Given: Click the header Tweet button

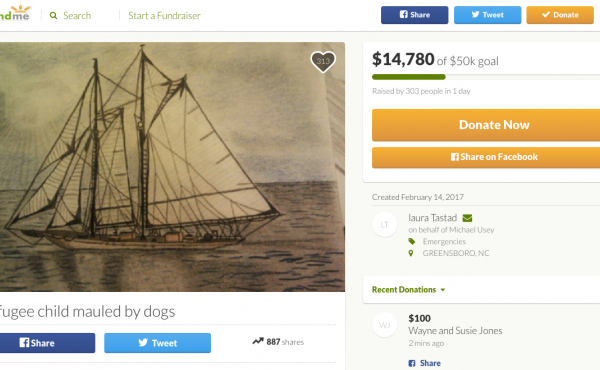Looking at the screenshot, I should pos(488,15).
